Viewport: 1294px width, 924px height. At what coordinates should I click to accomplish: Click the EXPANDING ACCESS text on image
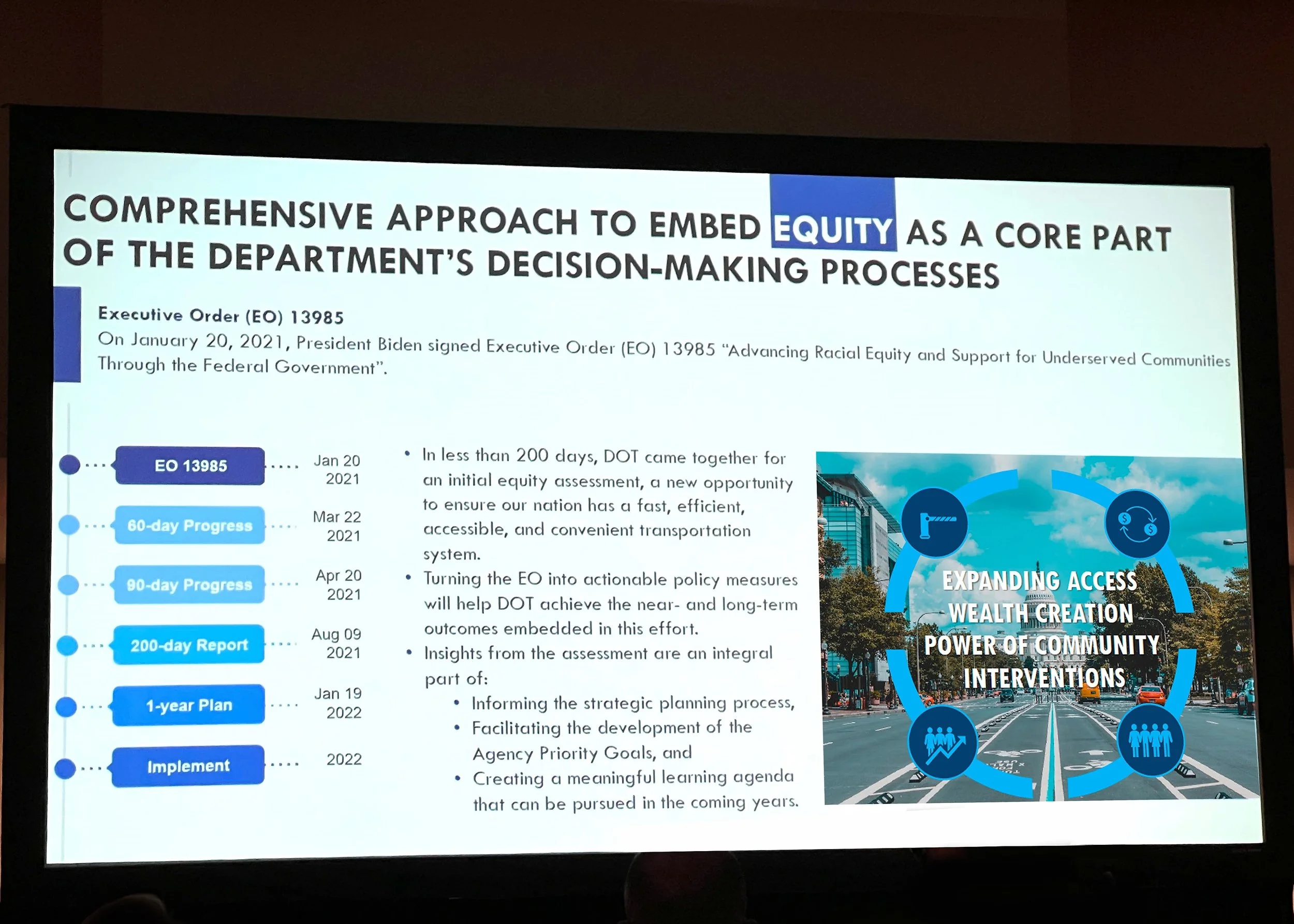pos(1039,581)
